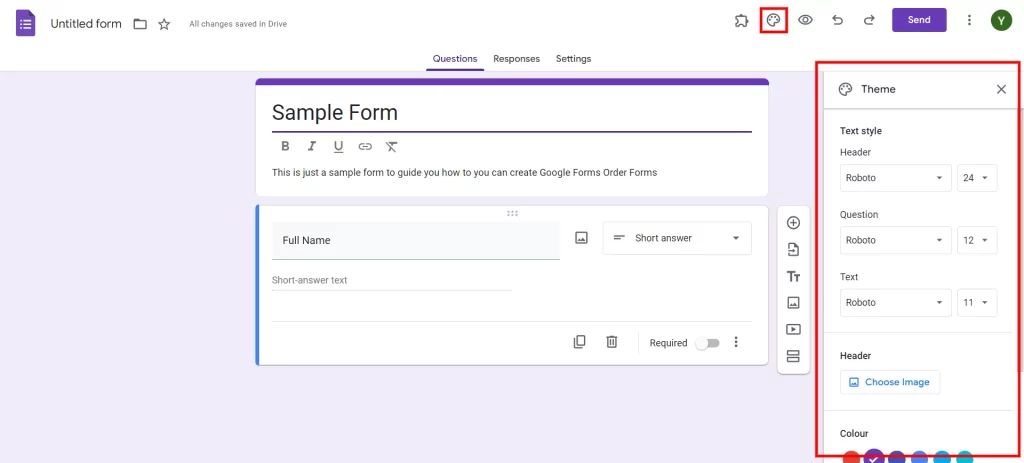Click the 'Text style' label

[861, 131]
